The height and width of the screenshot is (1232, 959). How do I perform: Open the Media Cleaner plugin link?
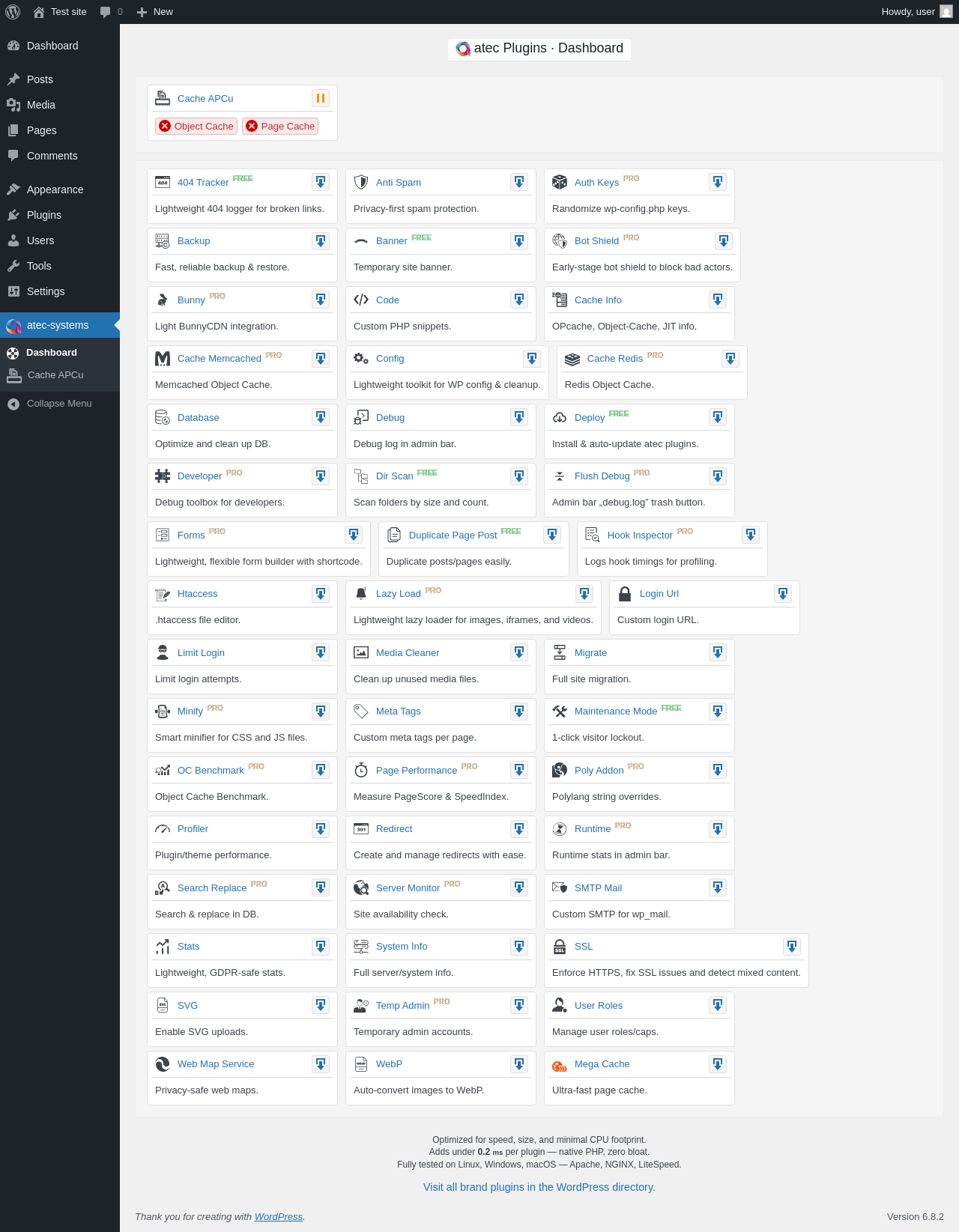click(408, 653)
